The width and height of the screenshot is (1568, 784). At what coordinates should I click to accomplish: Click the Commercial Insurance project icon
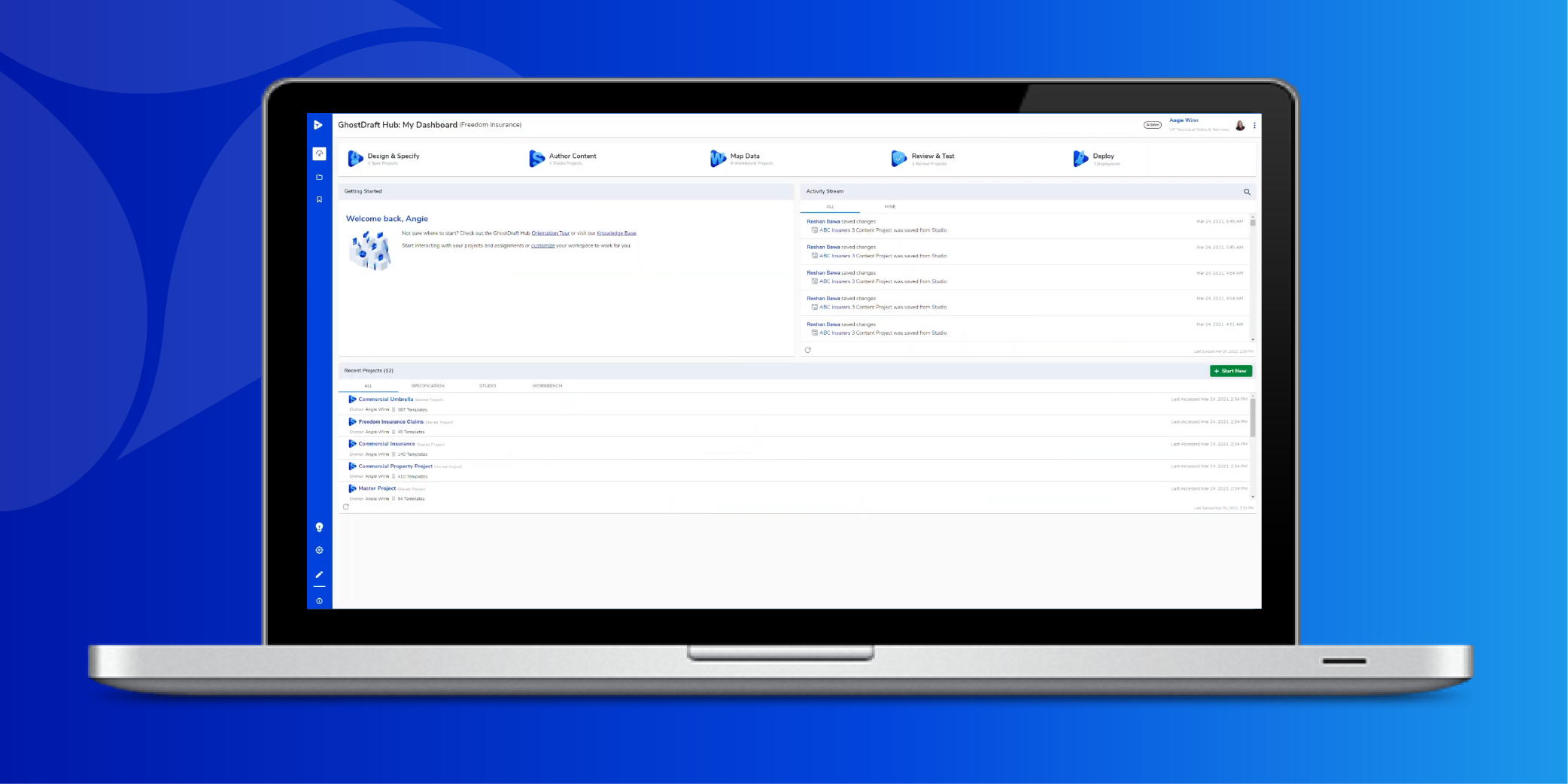click(x=352, y=444)
